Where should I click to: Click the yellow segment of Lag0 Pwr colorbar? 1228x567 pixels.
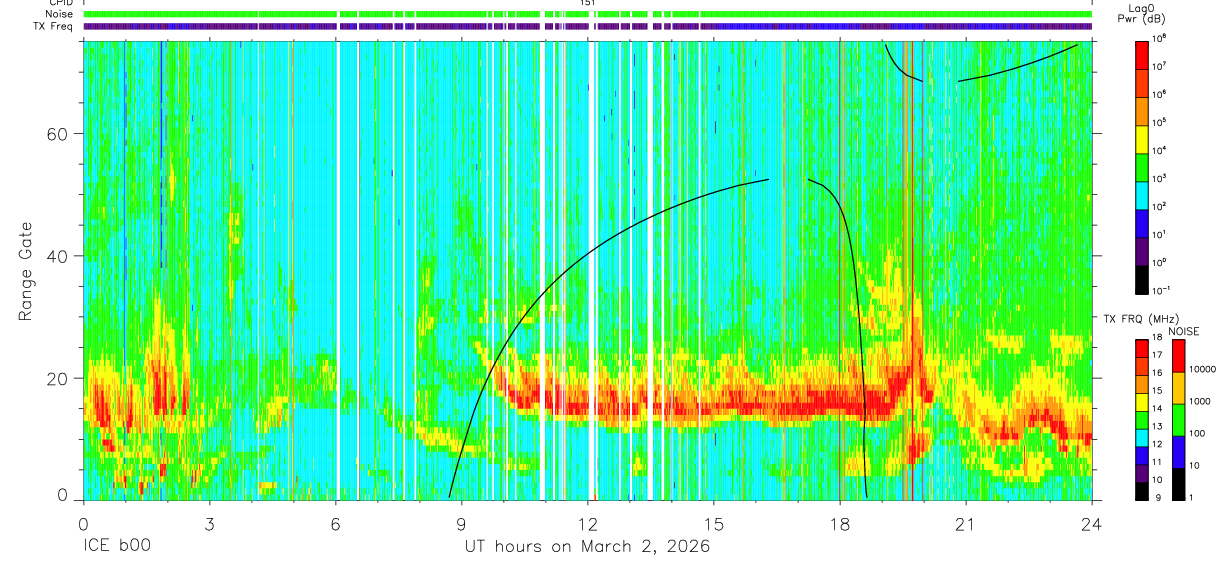[x=1141, y=137]
